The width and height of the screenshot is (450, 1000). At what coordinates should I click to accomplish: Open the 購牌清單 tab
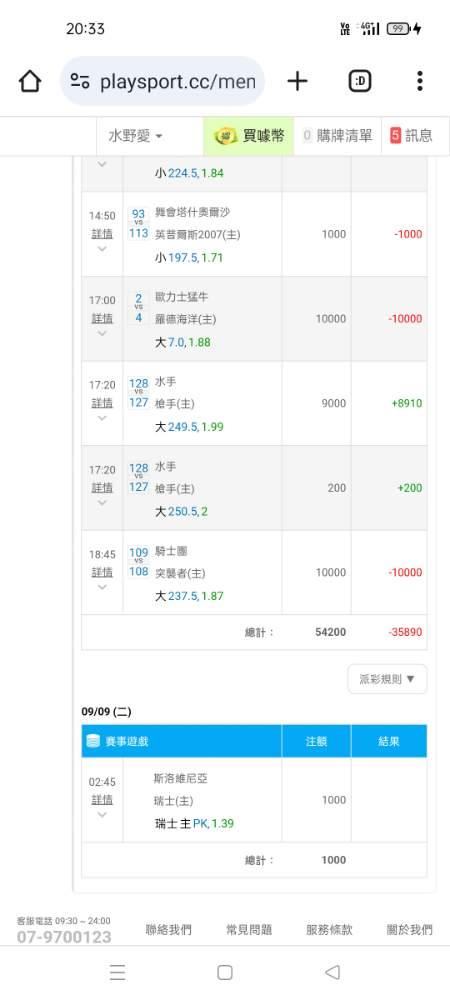click(337, 136)
